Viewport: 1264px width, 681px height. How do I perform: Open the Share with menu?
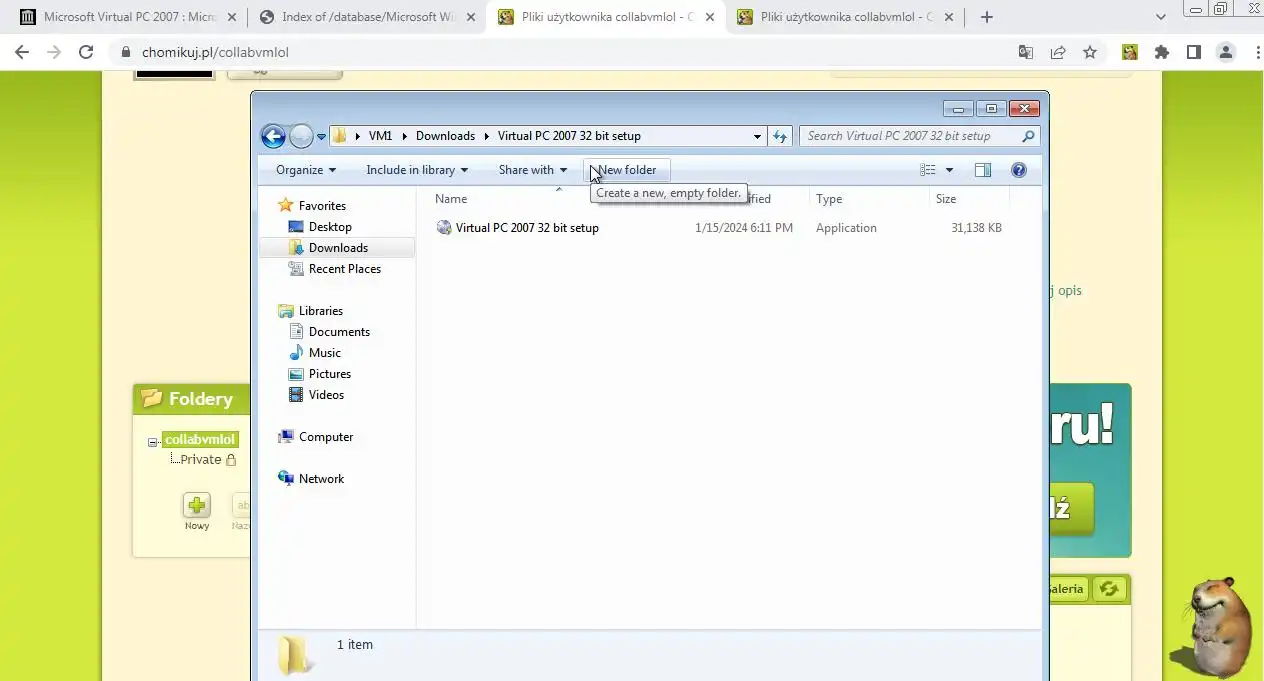(x=533, y=170)
